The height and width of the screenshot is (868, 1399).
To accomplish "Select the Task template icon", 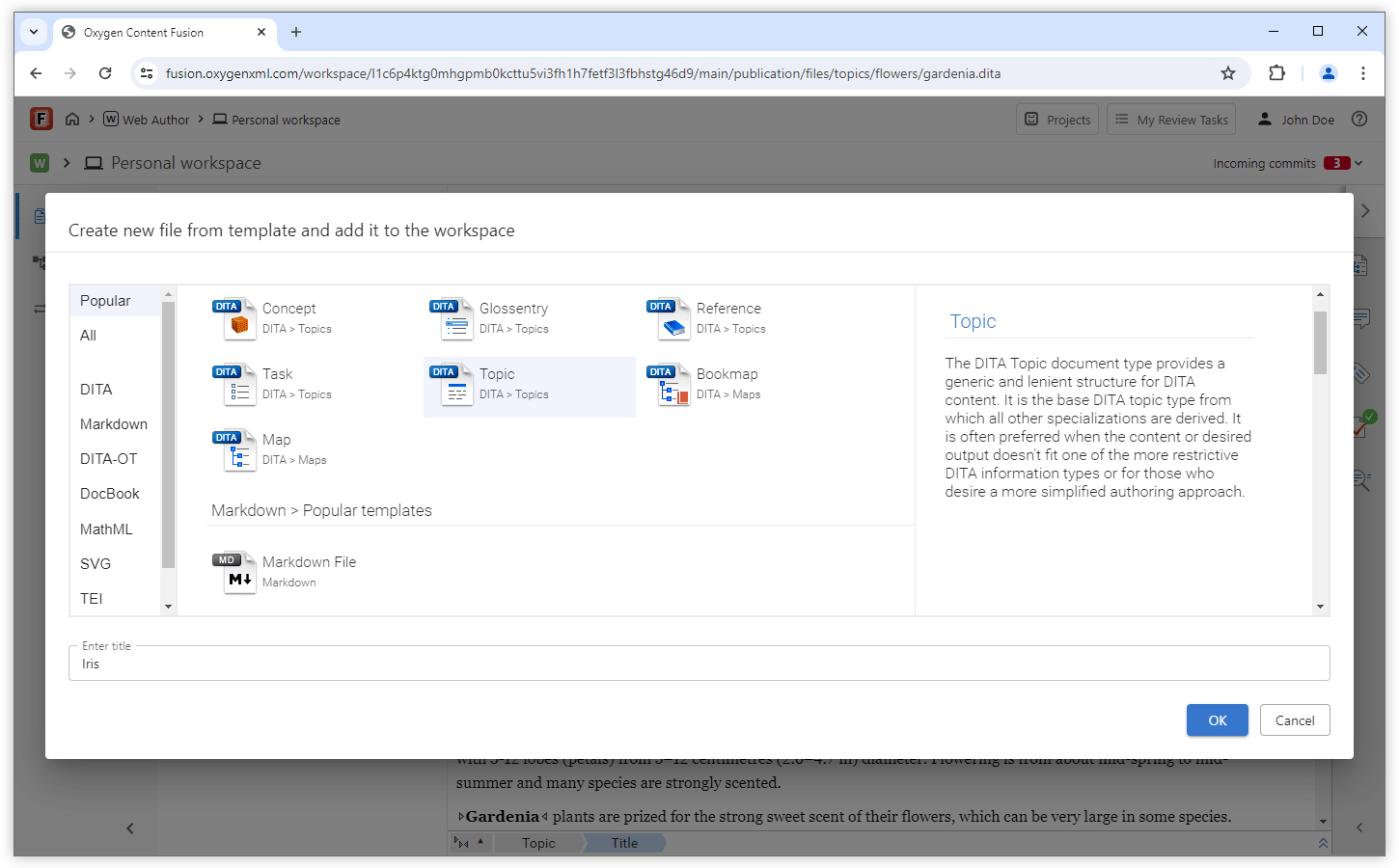I will pyautogui.click(x=234, y=384).
